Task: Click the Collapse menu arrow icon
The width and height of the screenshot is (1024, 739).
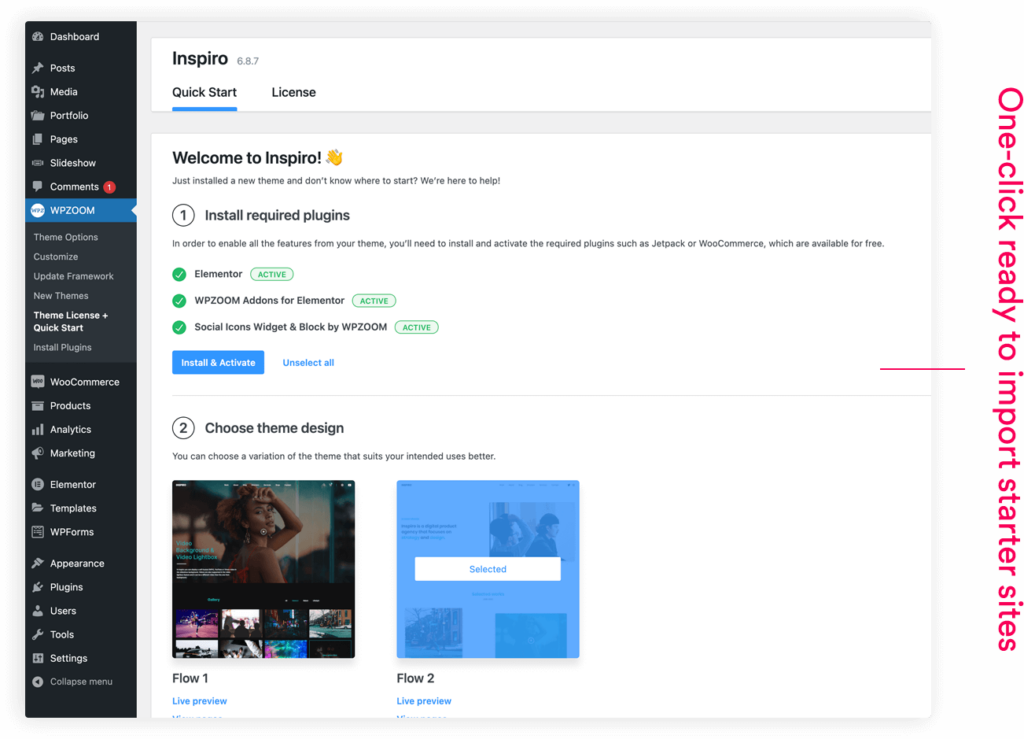Action: coord(38,682)
